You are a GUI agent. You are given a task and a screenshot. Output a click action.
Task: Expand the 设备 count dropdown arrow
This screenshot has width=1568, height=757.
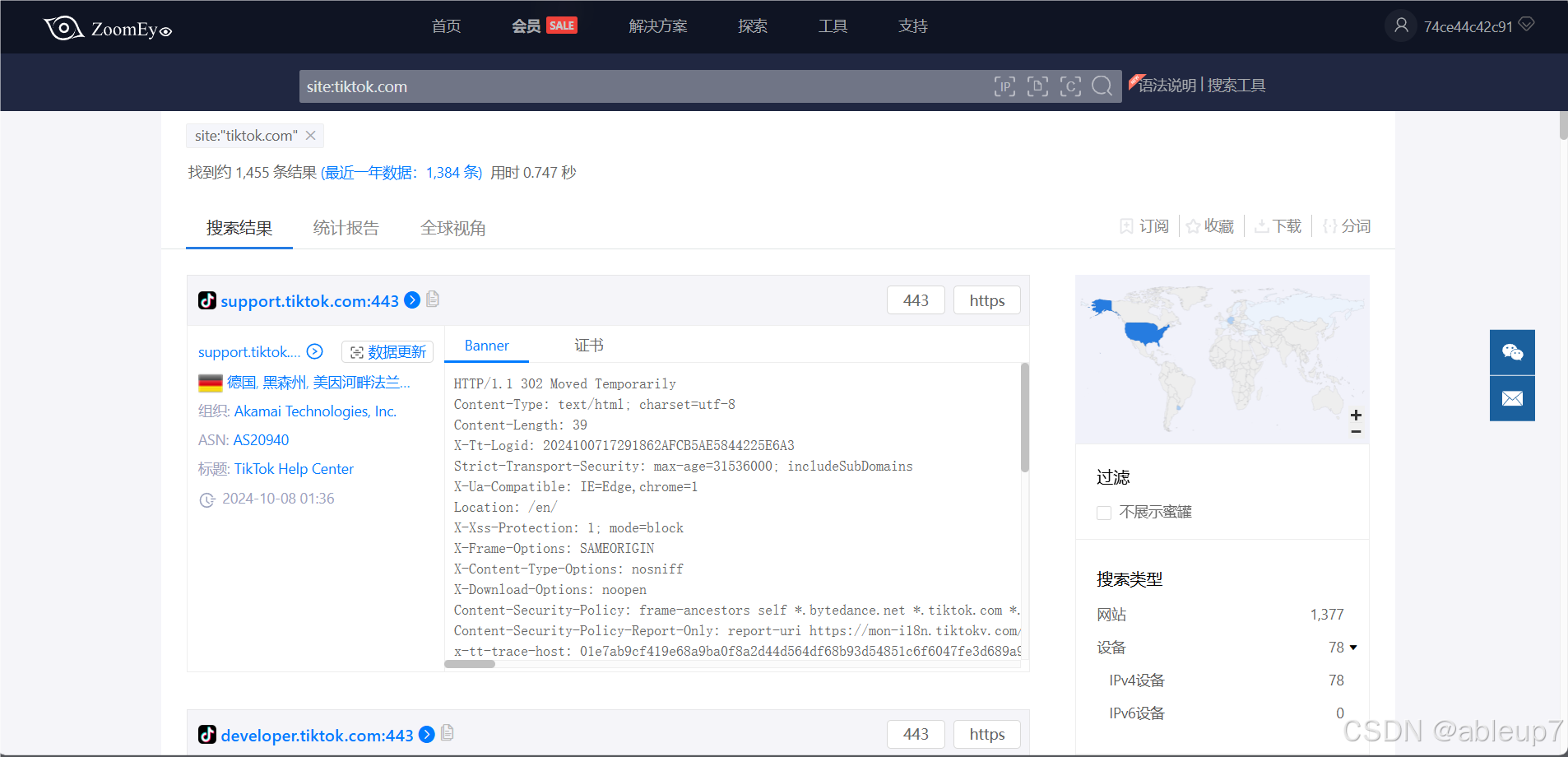(x=1353, y=648)
